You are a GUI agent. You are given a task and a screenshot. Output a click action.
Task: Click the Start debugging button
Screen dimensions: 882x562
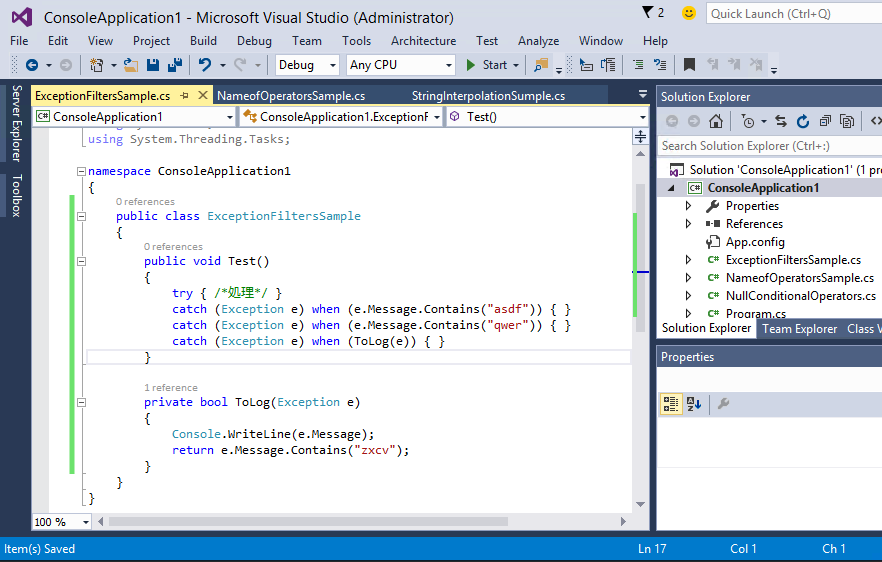487,65
